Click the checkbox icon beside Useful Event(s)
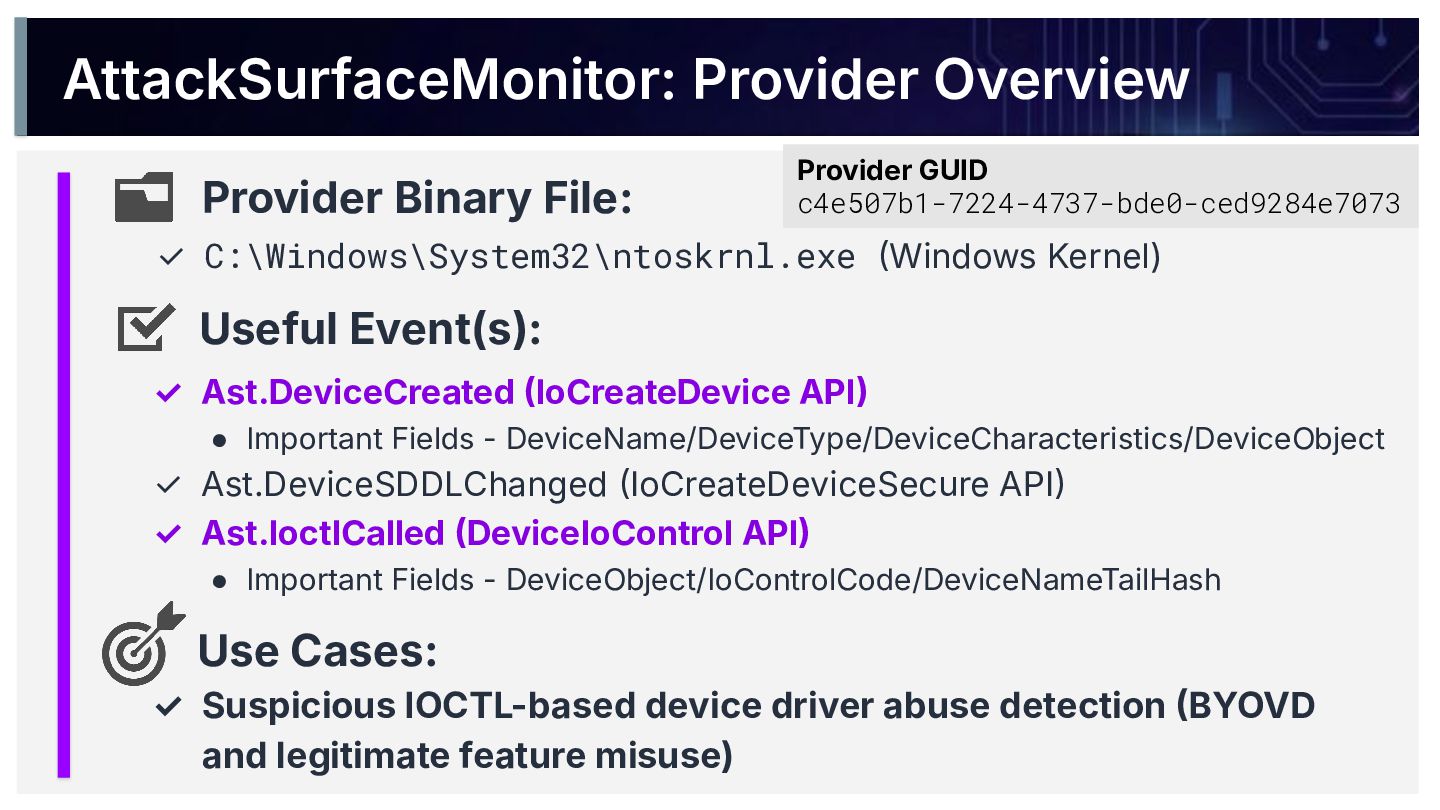1440x810 pixels. pyautogui.click(x=145, y=328)
